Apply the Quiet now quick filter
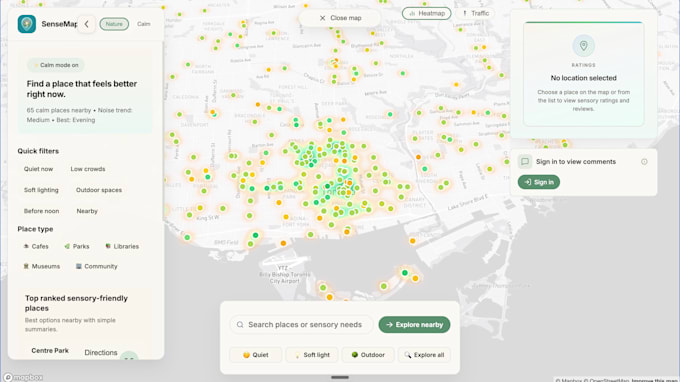 point(39,169)
